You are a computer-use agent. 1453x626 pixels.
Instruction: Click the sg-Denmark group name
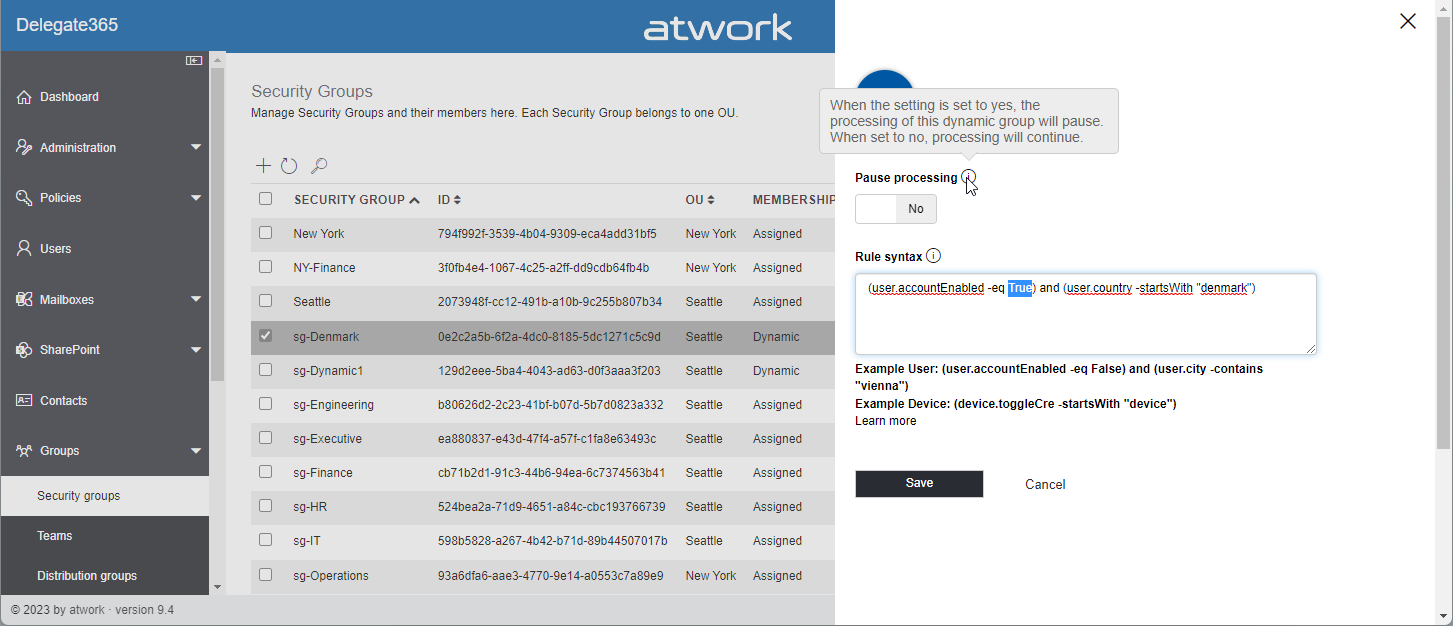[326, 337]
